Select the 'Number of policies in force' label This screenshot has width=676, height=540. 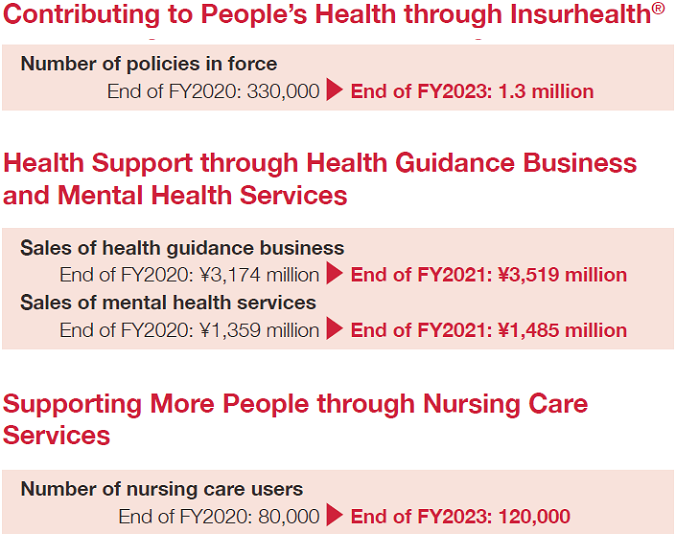click(149, 64)
